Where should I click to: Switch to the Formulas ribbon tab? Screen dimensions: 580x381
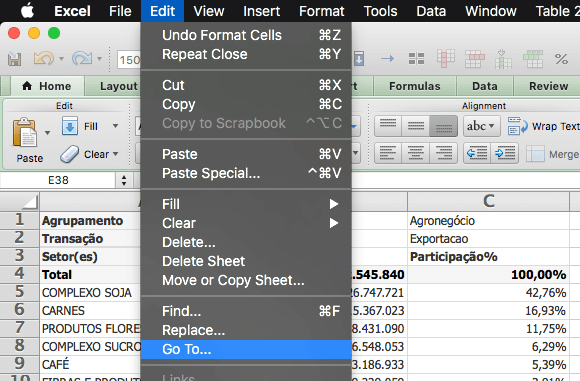click(415, 86)
